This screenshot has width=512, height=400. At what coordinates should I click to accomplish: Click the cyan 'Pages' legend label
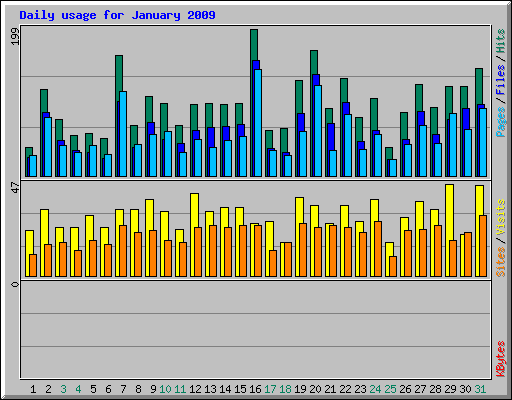pos(500,122)
